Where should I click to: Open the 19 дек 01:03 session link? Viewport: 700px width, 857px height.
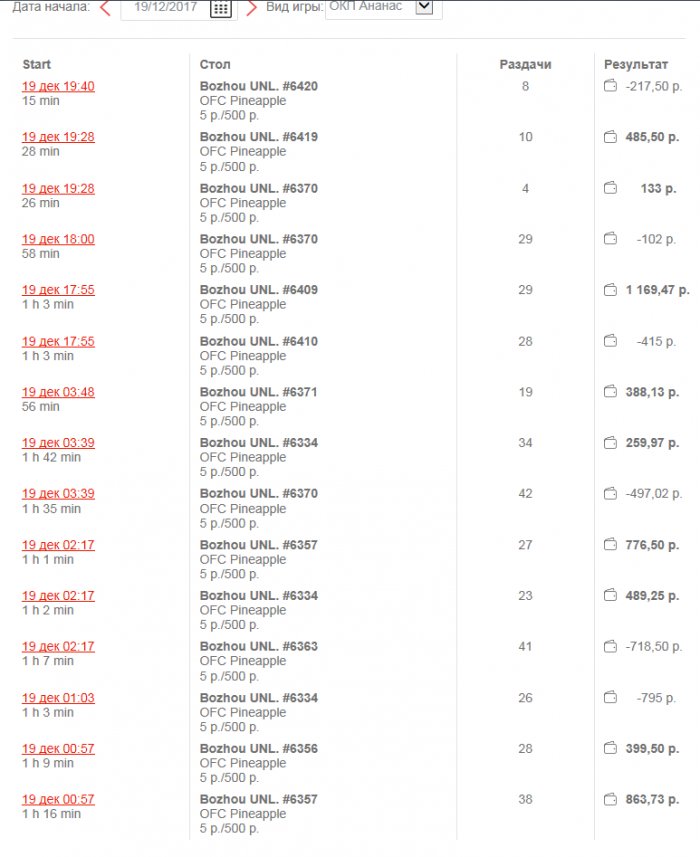tap(58, 698)
